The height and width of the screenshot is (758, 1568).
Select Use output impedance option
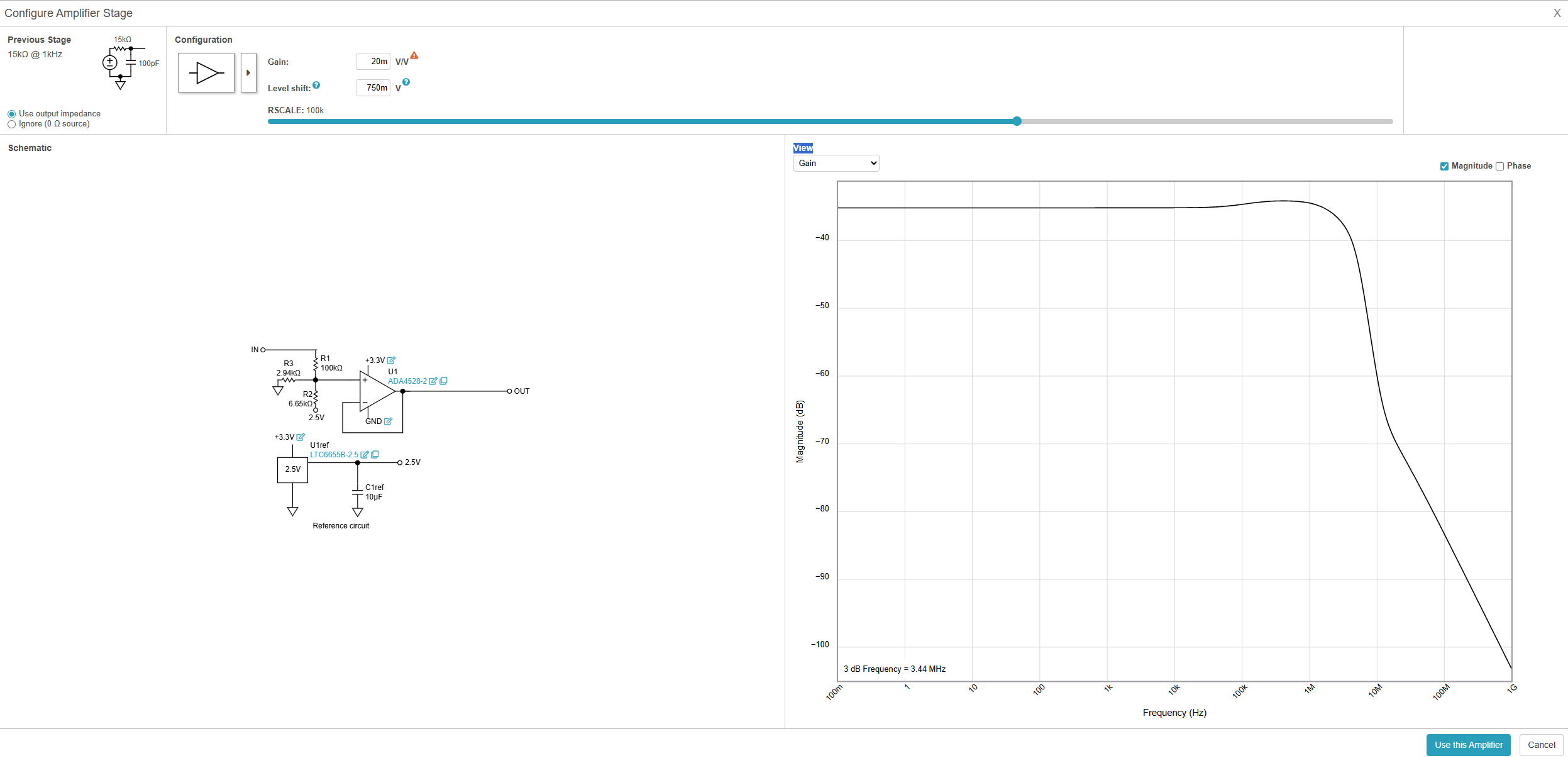click(x=12, y=114)
